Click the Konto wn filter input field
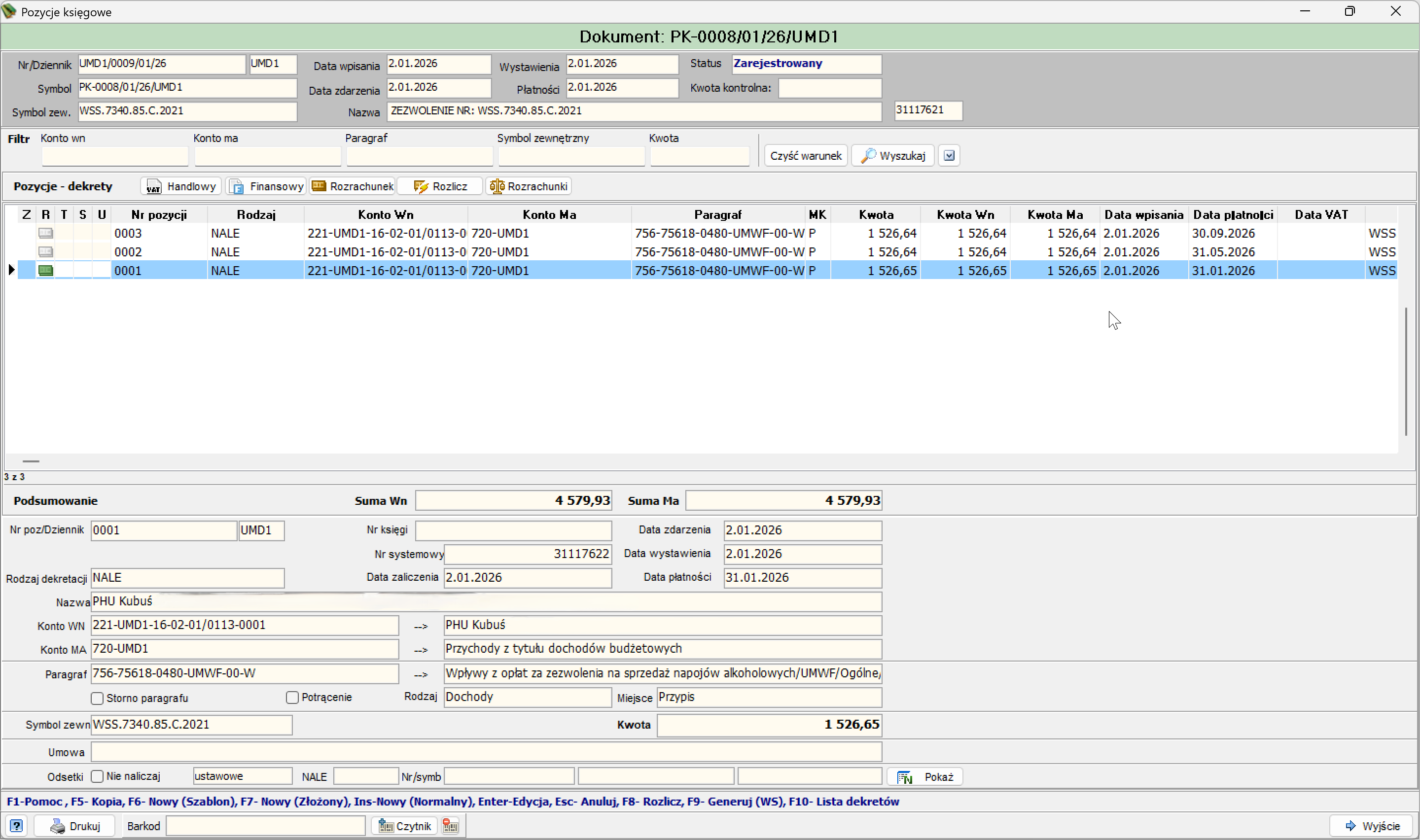1420x840 pixels. 115,156
